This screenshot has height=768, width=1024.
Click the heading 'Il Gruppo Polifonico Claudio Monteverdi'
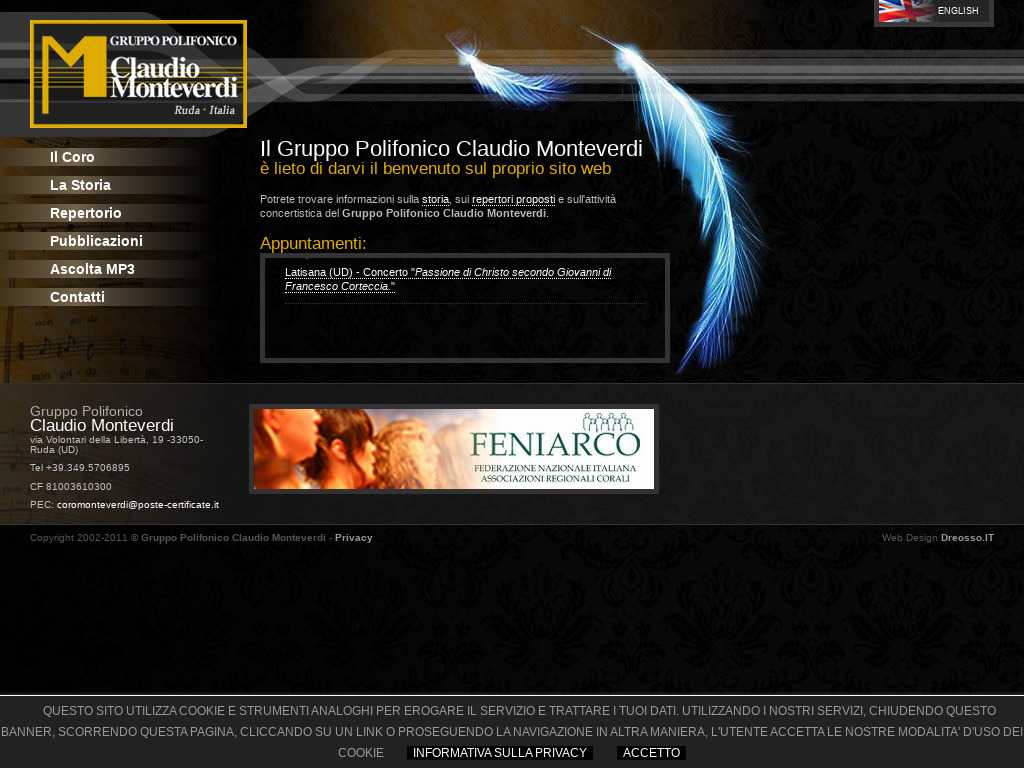pyautogui.click(x=451, y=149)
